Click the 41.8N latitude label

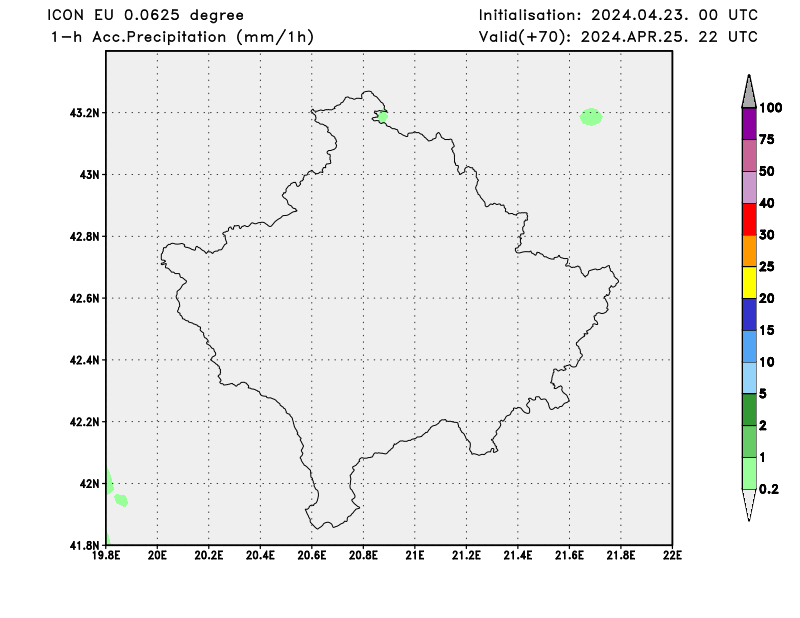(x=84, y=545)
